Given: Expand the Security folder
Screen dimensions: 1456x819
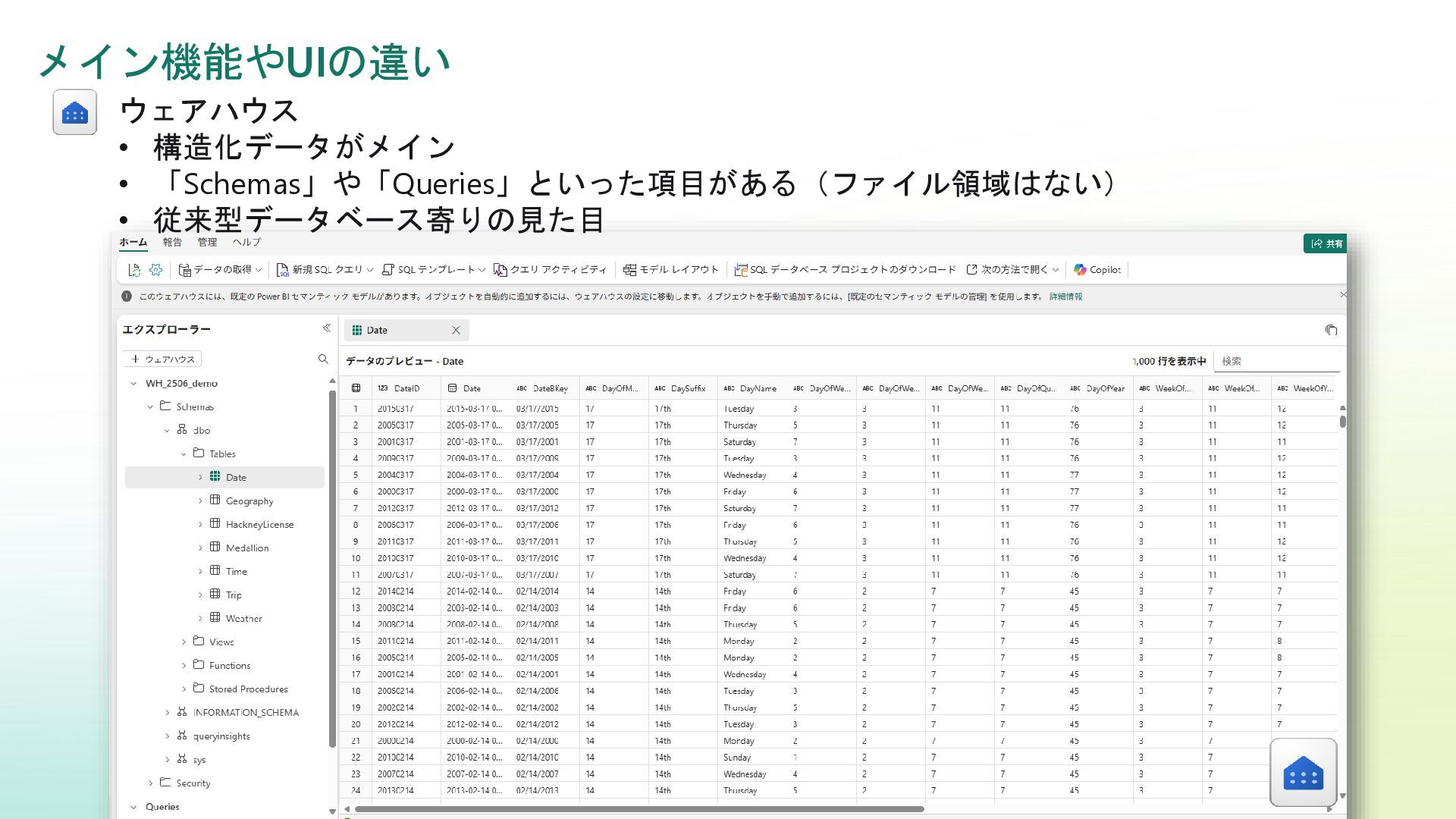Looking at the screenshot, I should pyautogui.click(x=150, y=783).
